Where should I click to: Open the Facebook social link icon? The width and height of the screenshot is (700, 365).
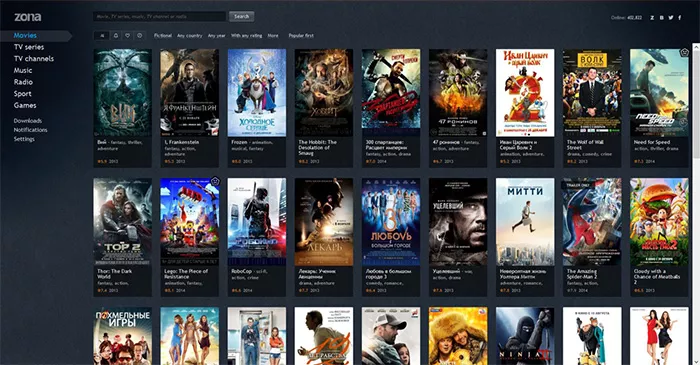point(680,18)
